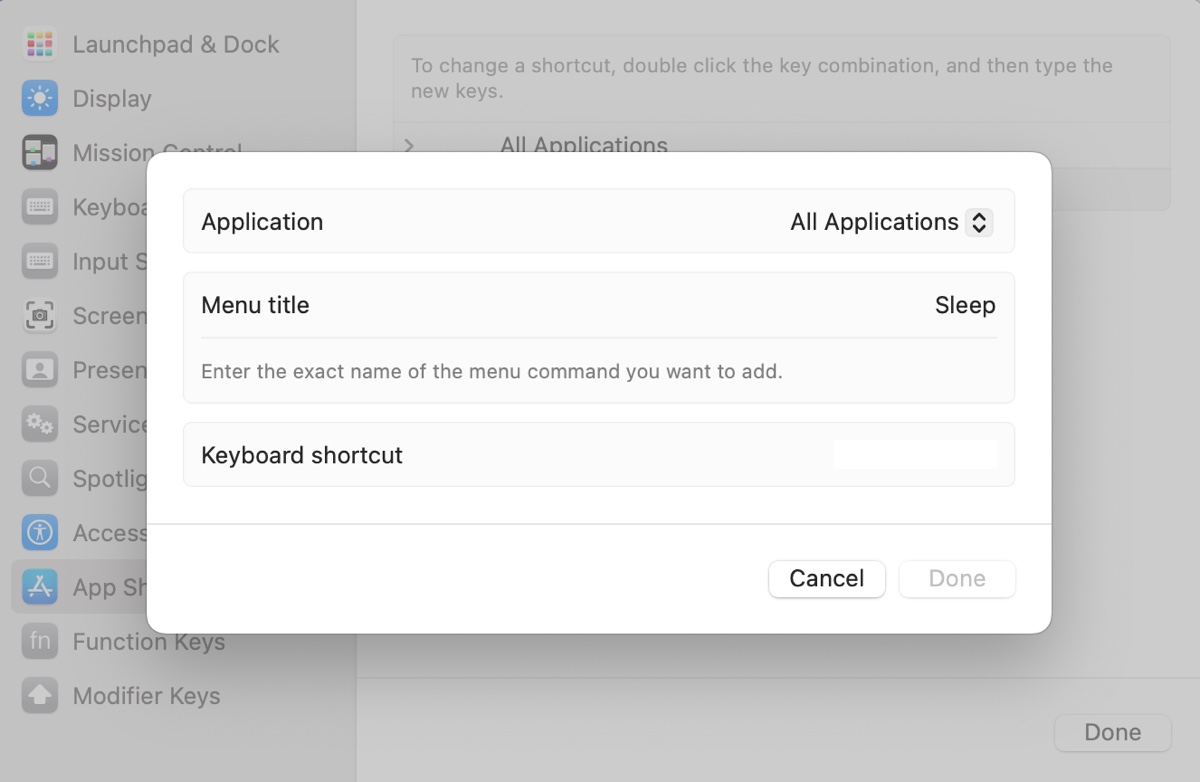
Task: Click the All Applications row label behind dialog
Action: [x=584, y=144]
